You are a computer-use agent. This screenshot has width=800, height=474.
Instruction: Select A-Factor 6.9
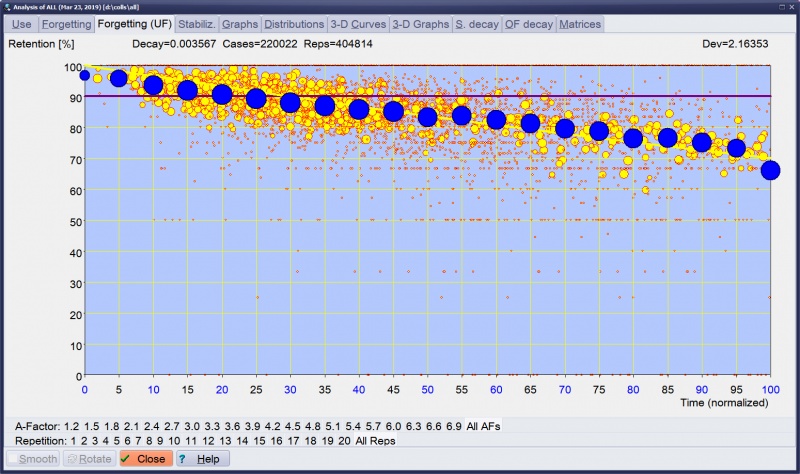(x=454, y=426)
